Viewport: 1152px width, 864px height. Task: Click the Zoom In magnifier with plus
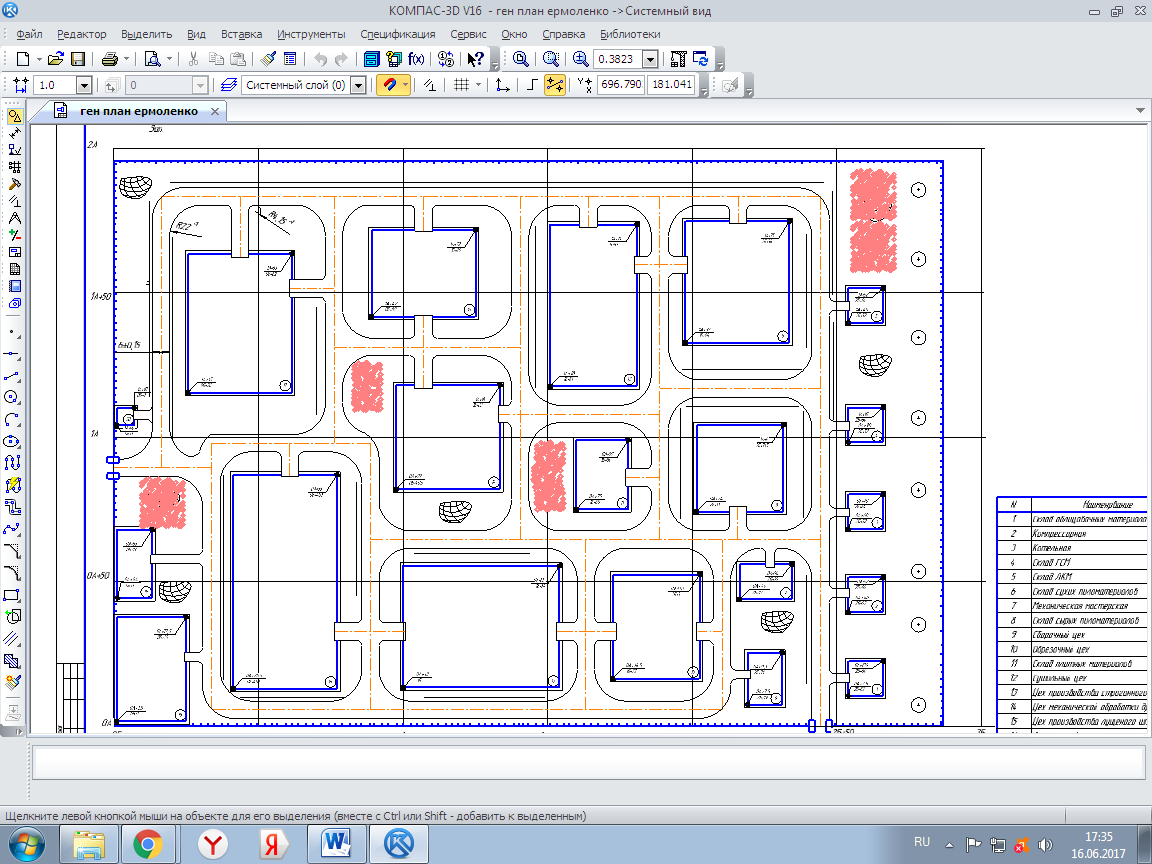[x=580, y=59]
